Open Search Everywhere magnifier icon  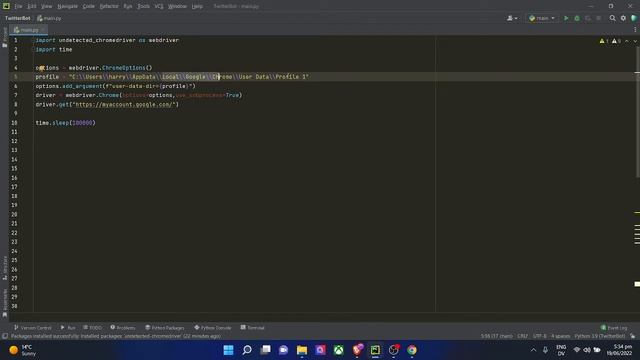point(613,18)
